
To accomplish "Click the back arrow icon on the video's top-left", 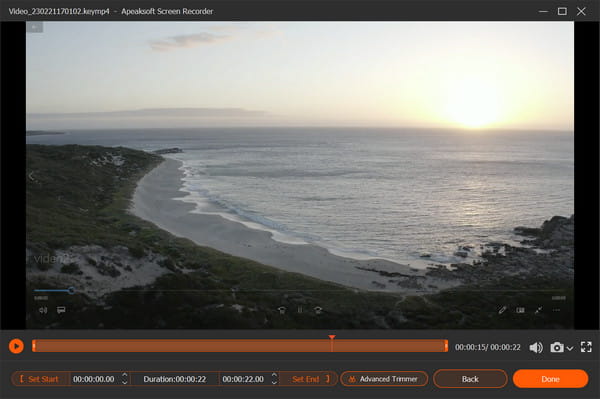I will (34, 27).
